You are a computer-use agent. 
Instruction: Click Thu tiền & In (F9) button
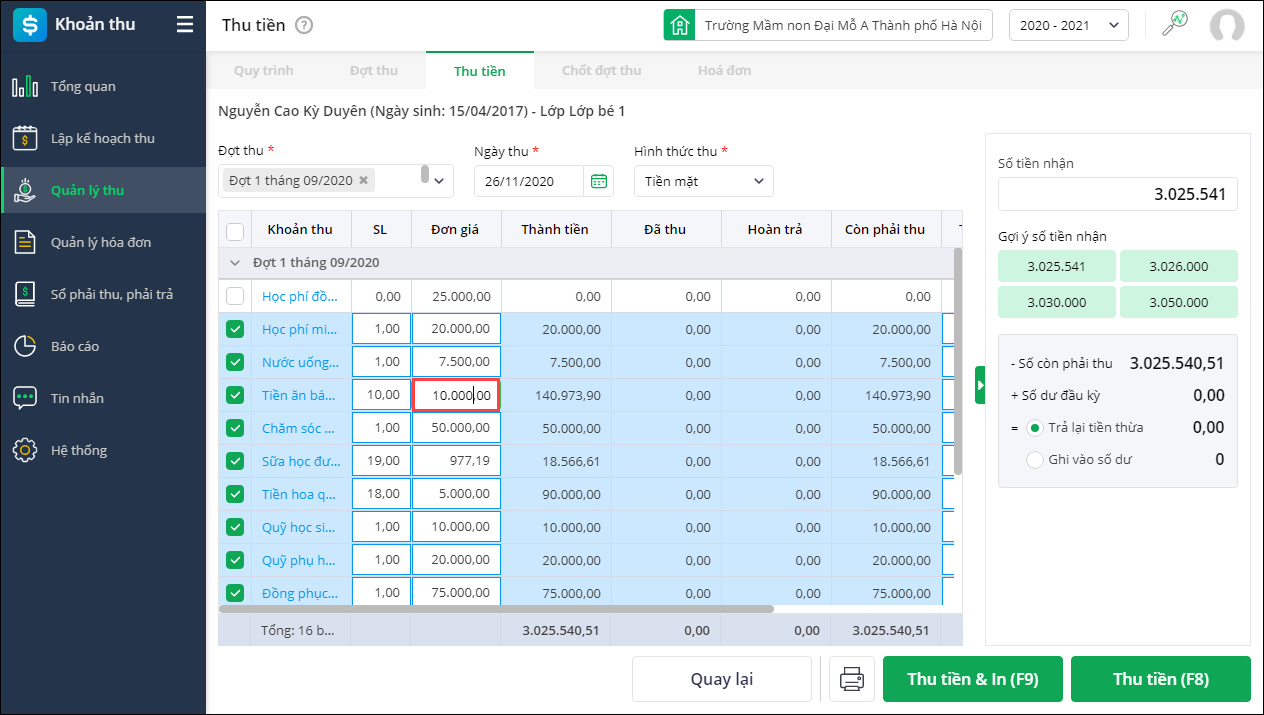point(973,680)
